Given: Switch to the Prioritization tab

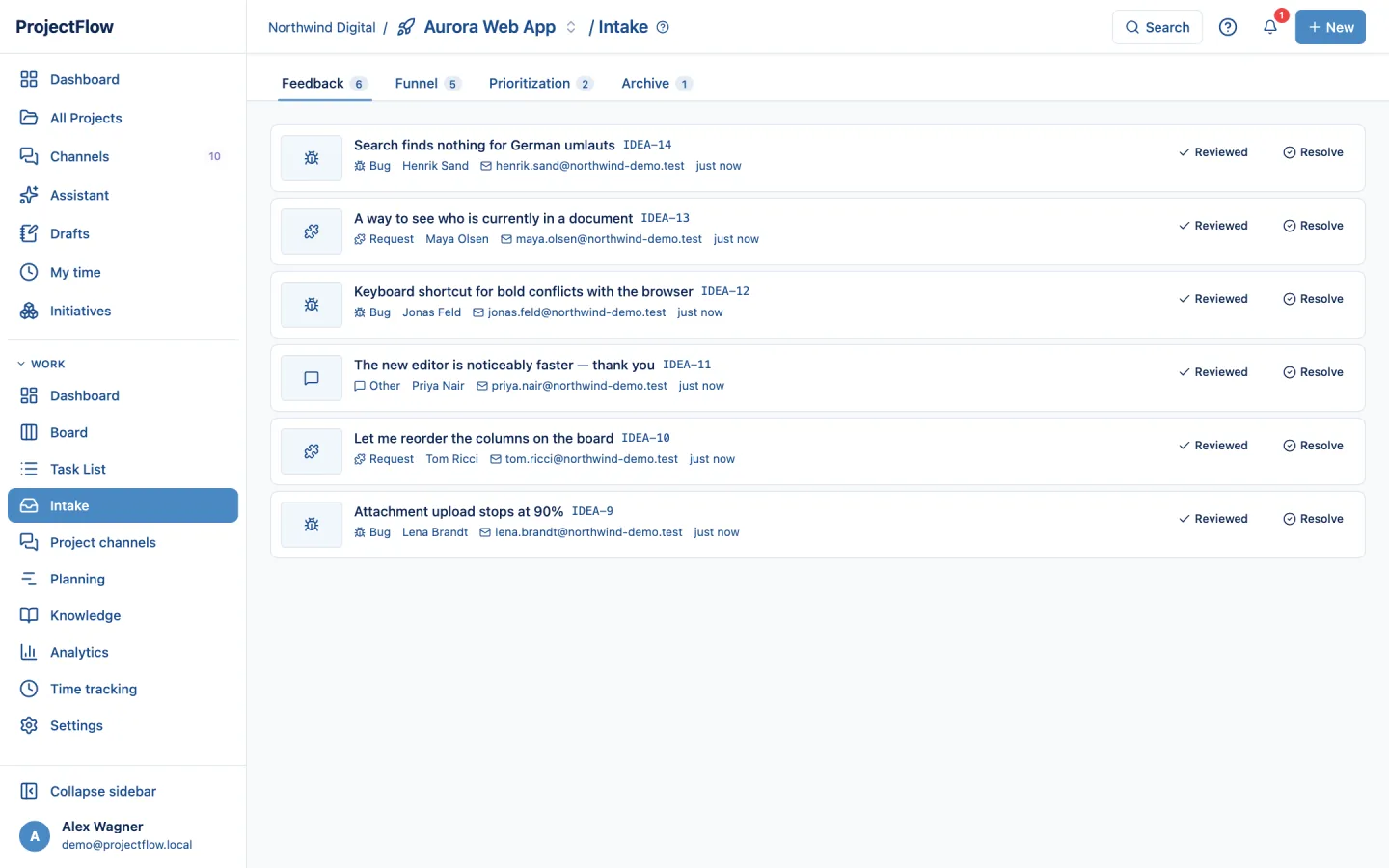Looking at the screenshot, I should [540, 84].
